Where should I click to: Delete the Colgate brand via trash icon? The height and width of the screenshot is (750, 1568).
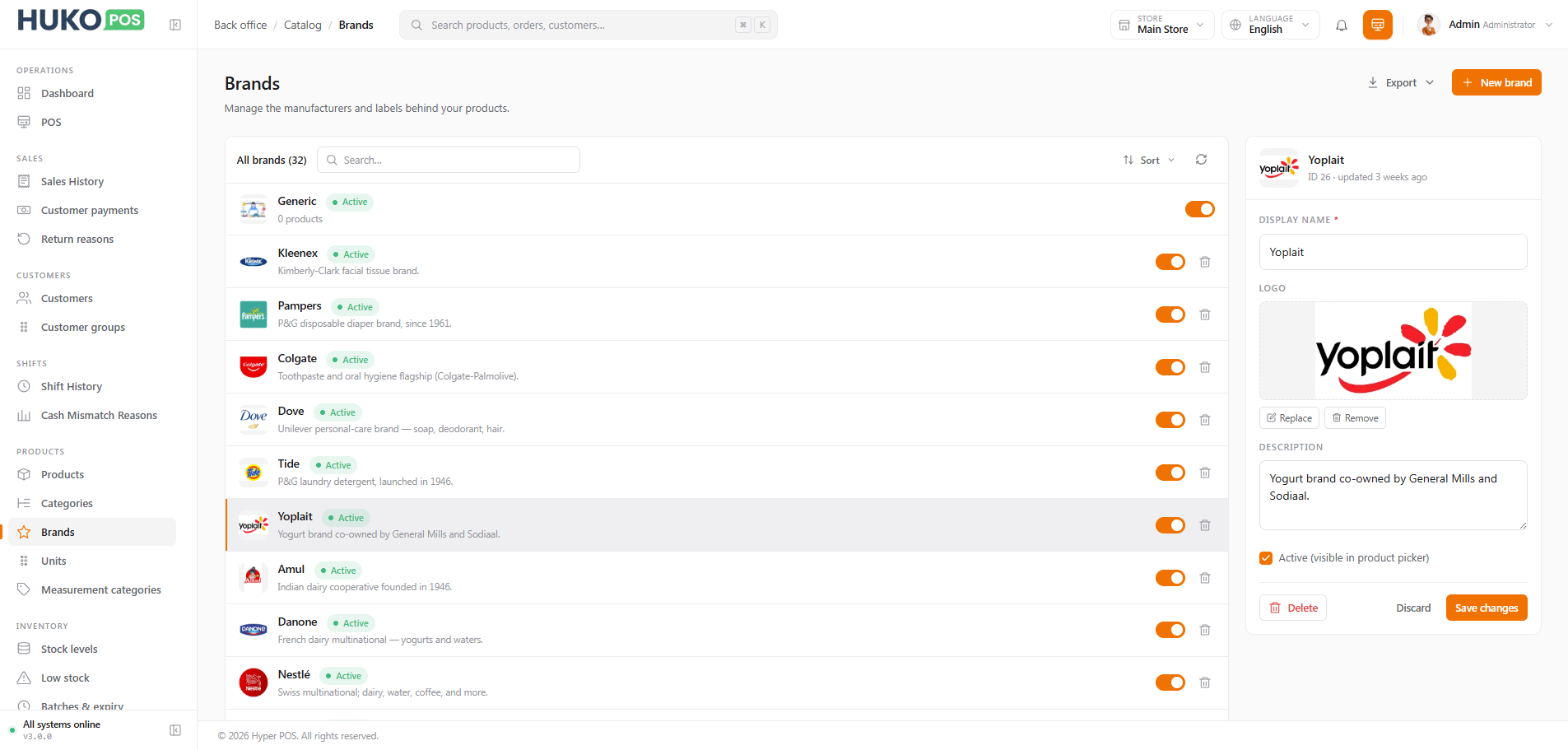(x=1205, y=367)
